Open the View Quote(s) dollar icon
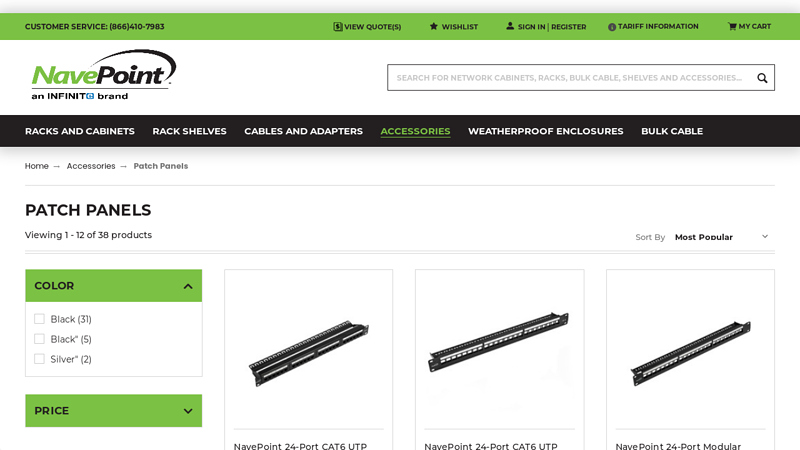The width and height of the screenshot is (800, 450). (337, 27)
